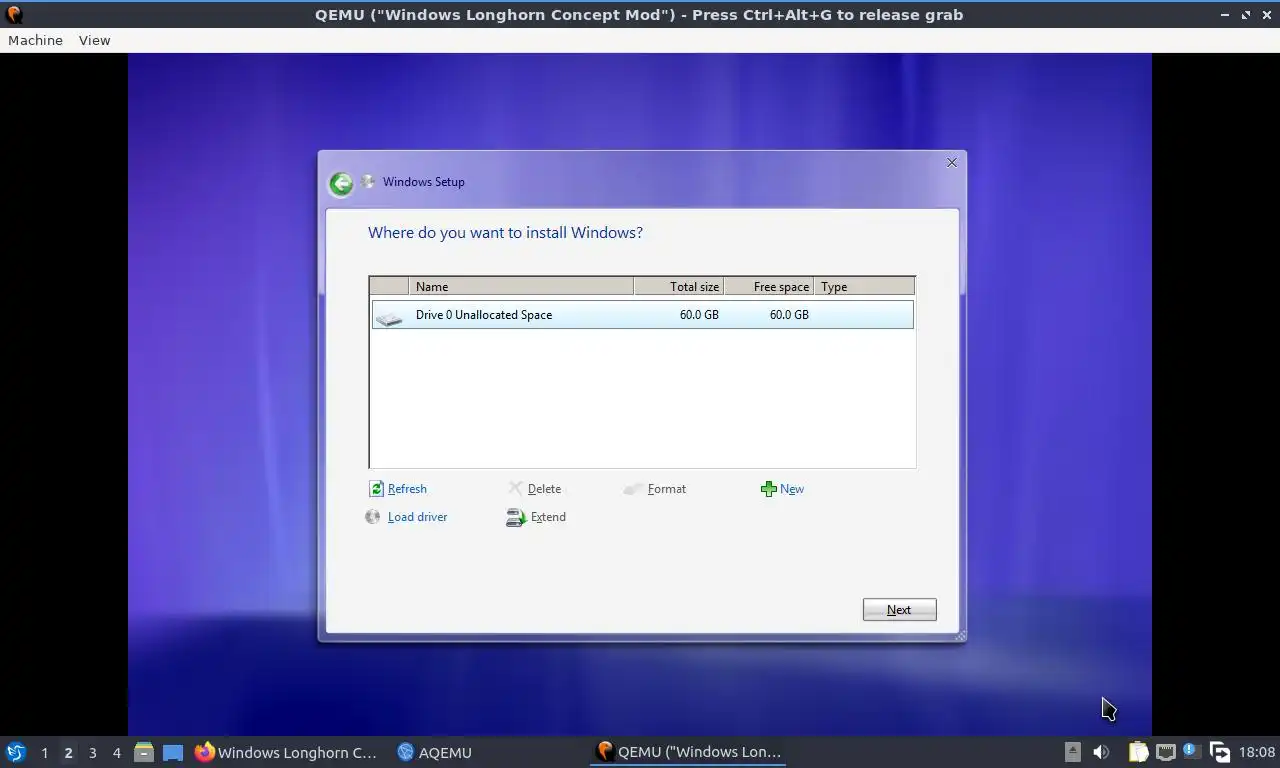Maximize the QEMU window
The image size is (1280, 768).
1246,15
